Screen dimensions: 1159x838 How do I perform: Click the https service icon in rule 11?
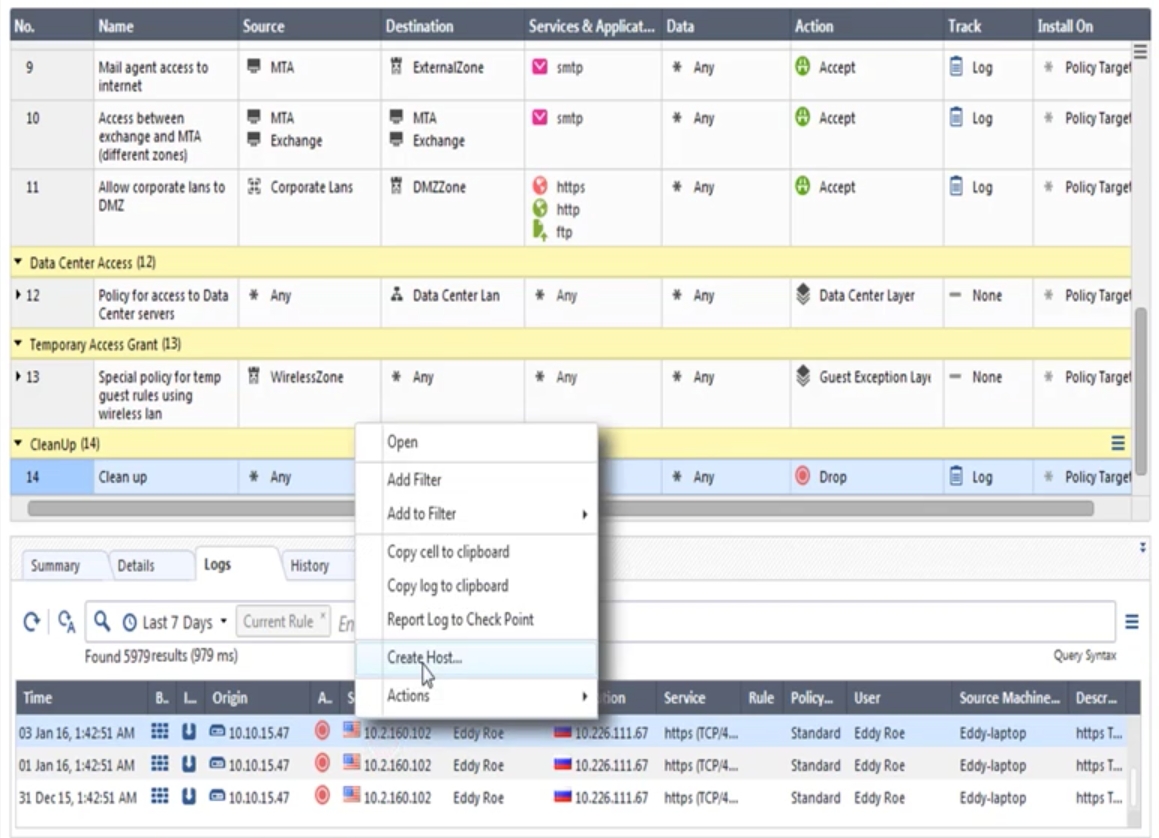coord(538,187)
